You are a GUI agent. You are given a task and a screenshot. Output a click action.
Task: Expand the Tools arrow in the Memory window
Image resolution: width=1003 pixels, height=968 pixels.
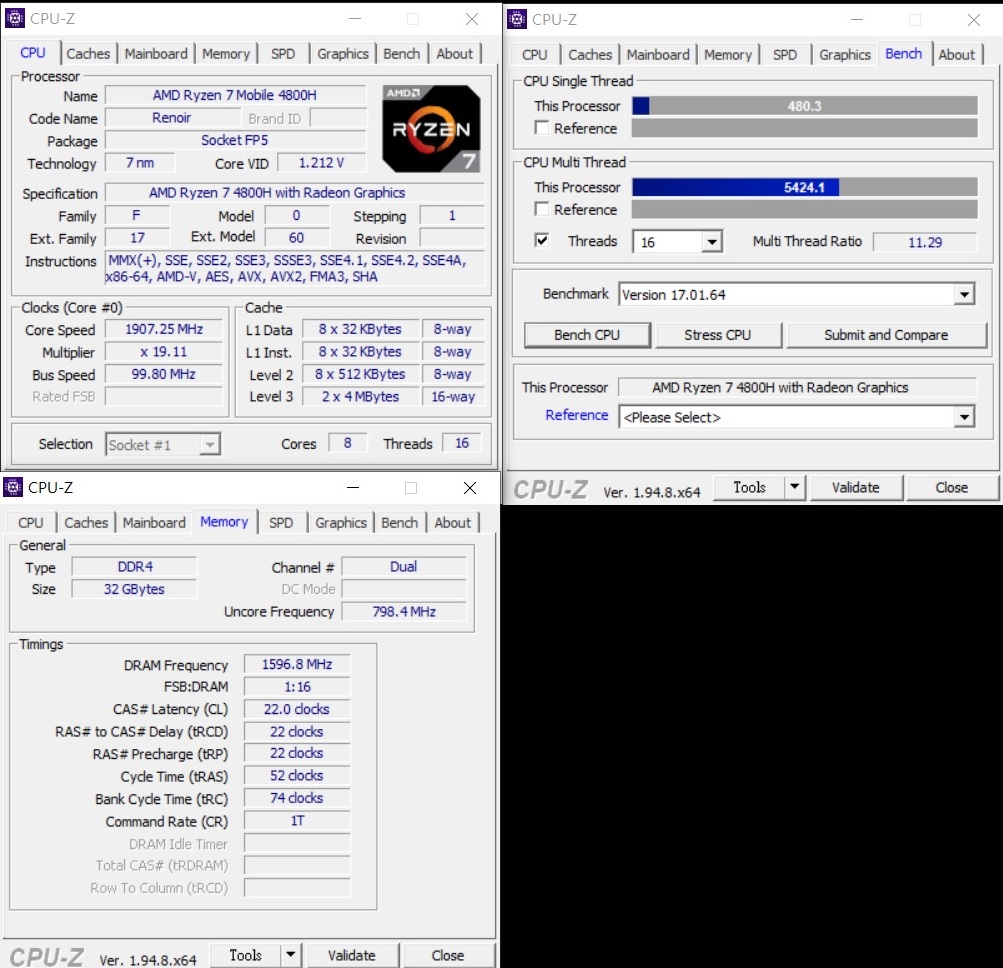point(290,955)
